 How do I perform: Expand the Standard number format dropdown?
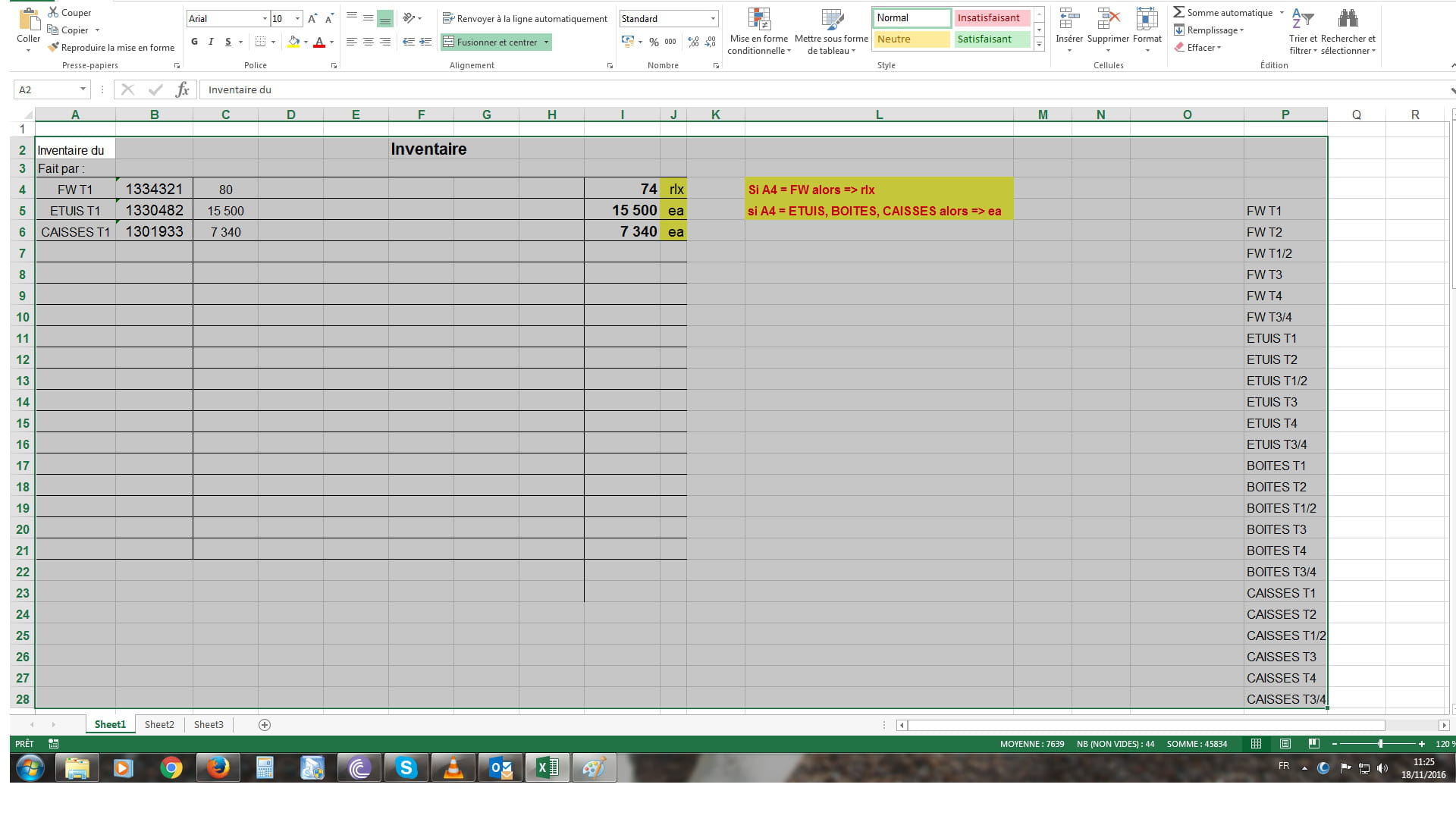click(x=713, y=18)
